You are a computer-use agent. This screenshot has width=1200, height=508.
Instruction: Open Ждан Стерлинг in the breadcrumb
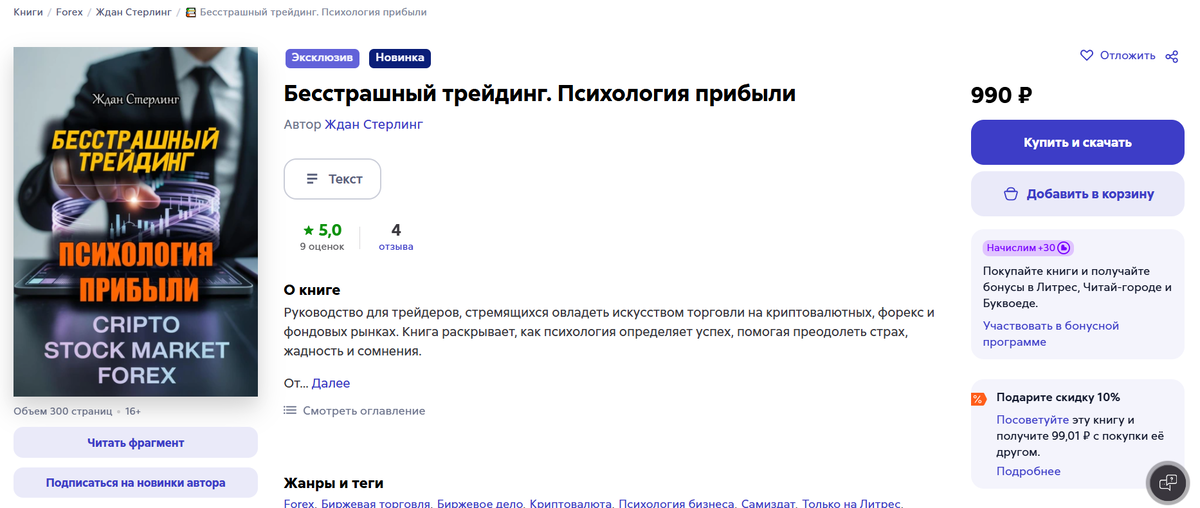135,12
